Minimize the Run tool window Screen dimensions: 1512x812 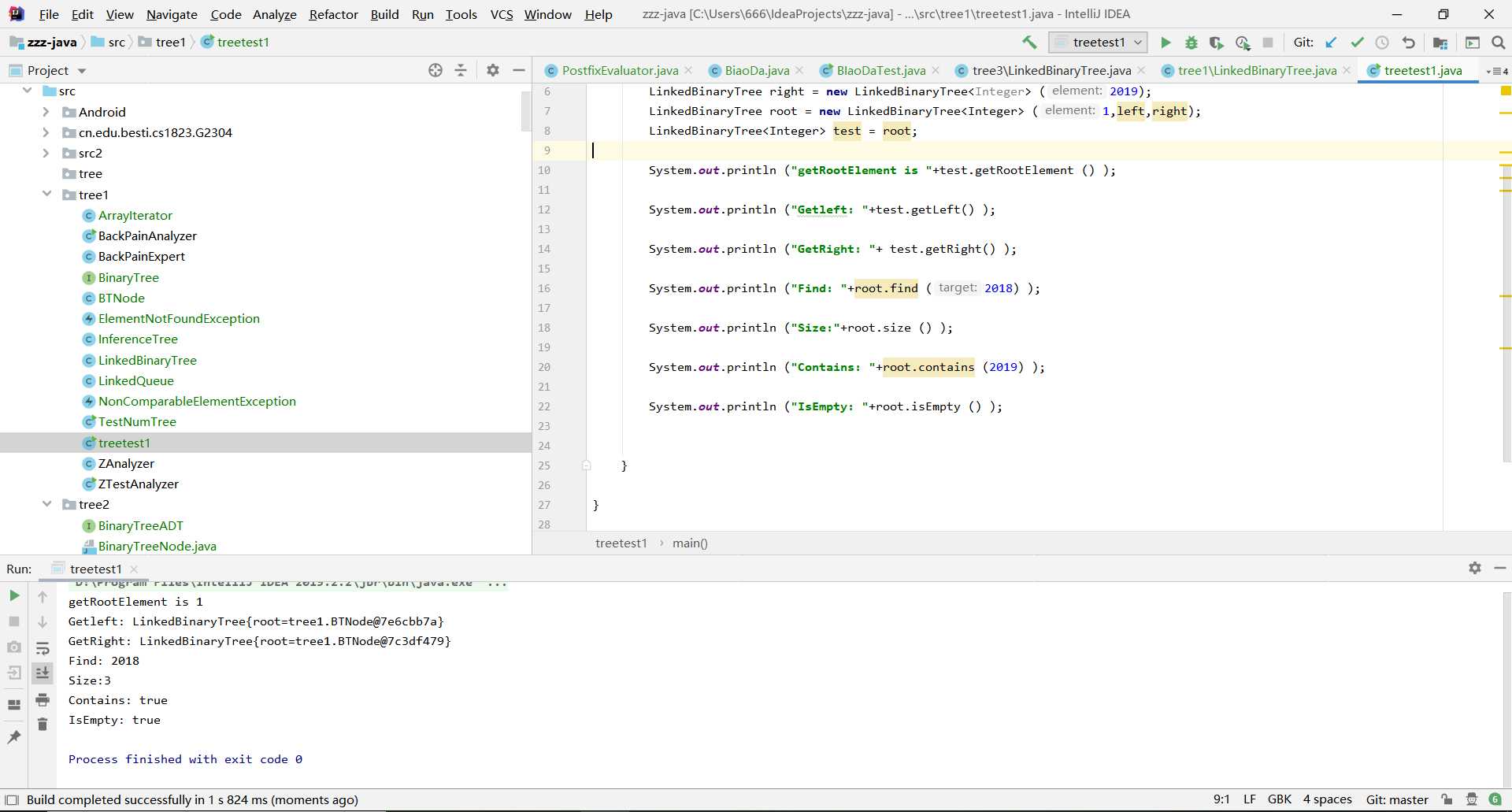1500,568
